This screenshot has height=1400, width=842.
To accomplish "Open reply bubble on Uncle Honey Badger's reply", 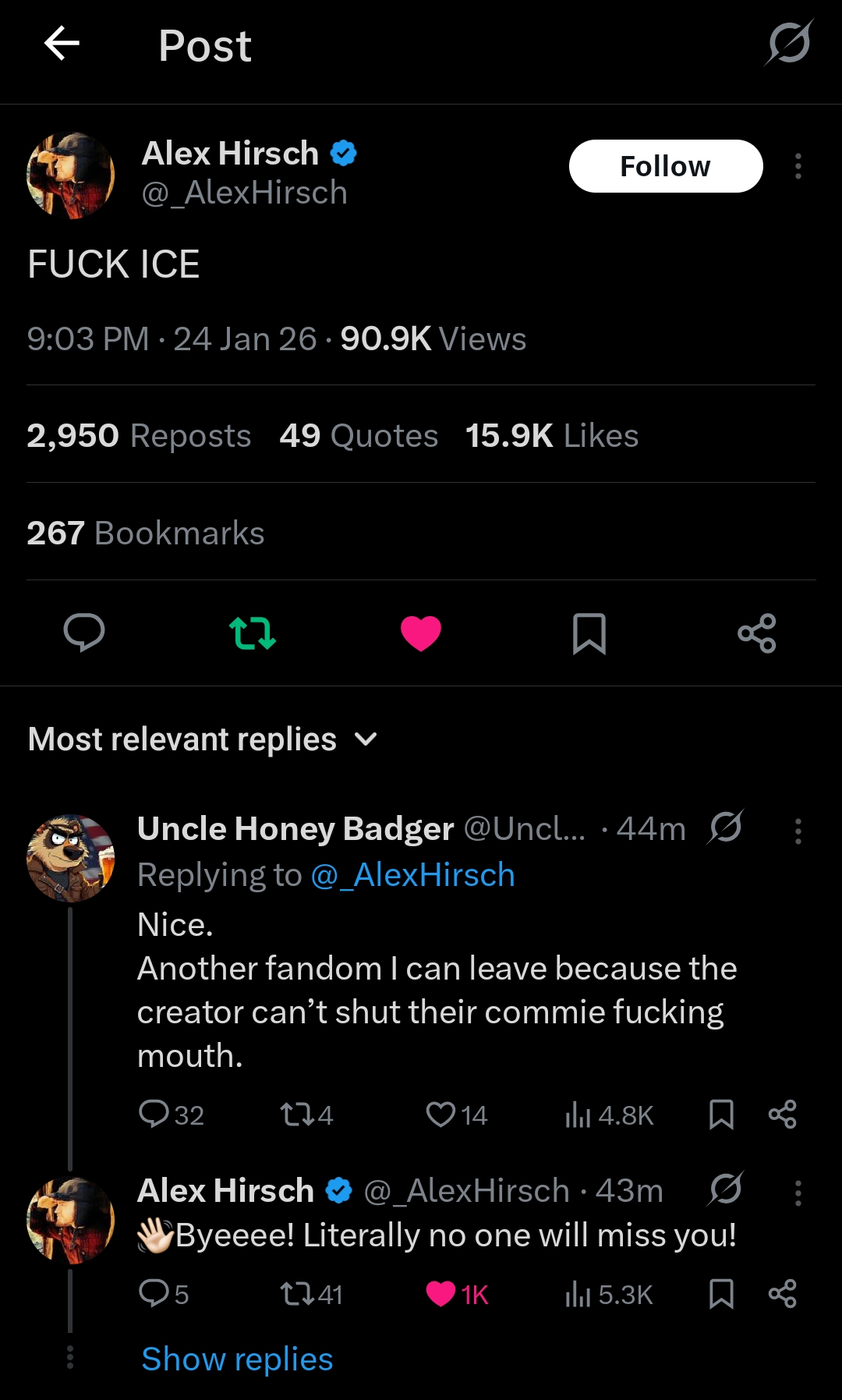I will (x=154, y=1115).
